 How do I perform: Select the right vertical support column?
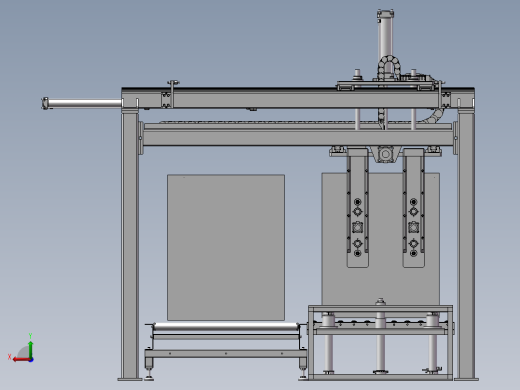(466, 245)
